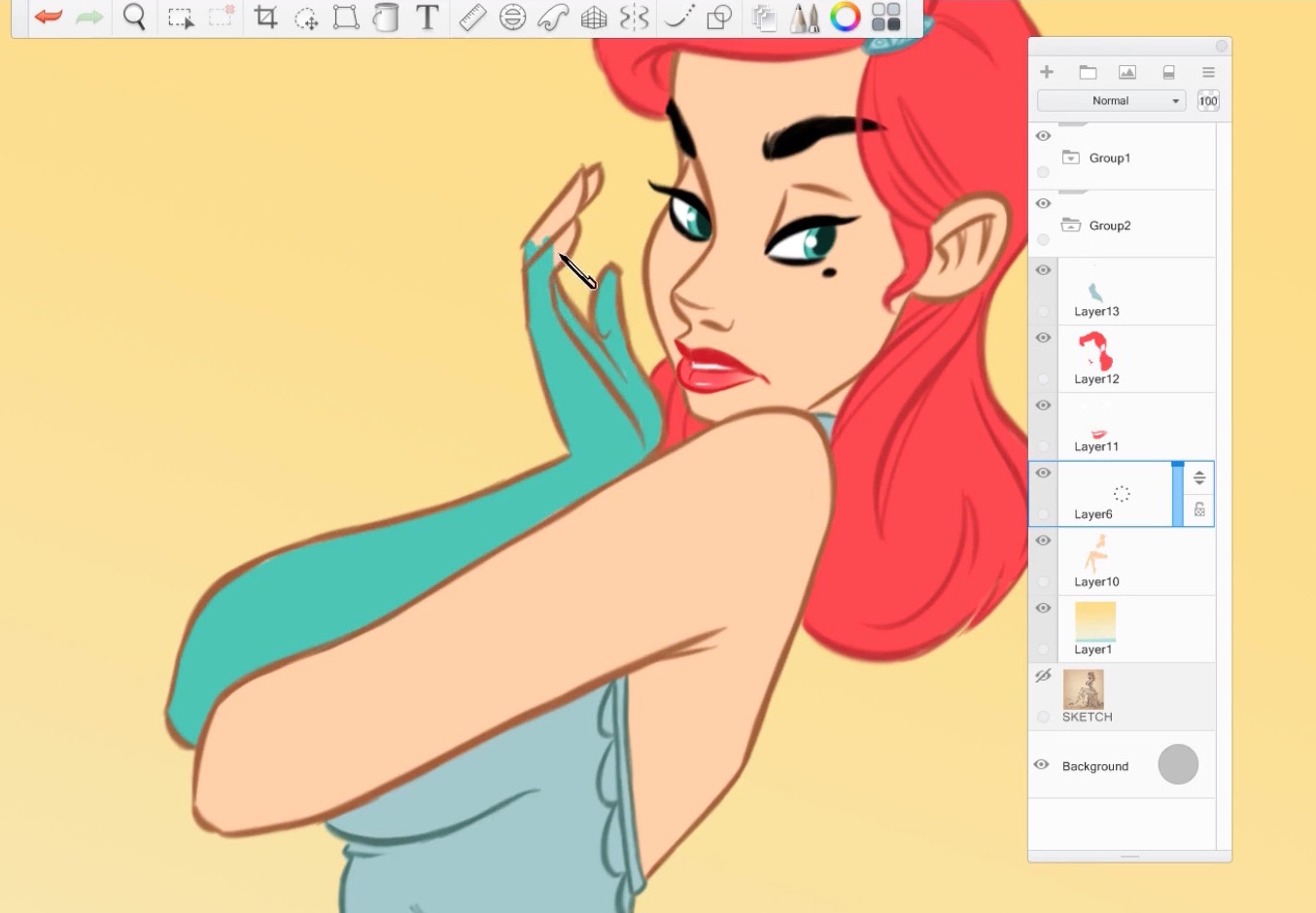The height and width of the screenshot is (913, 1316).
Task: Open the Normal blend mode dropdown
Action: click(x=1111, y=100)
